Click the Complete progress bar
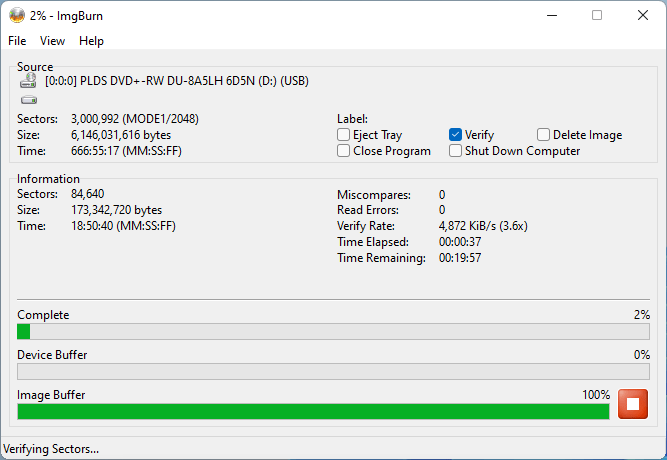This screenshot has width=667, height=460. click(333, 331)
